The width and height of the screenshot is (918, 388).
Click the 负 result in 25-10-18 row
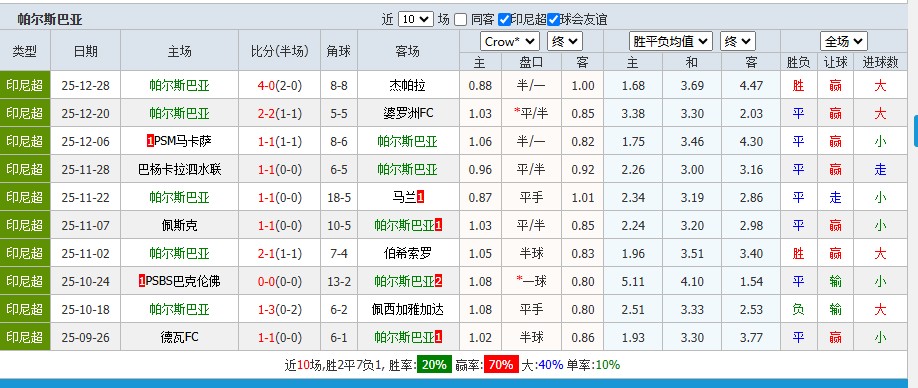798,309
